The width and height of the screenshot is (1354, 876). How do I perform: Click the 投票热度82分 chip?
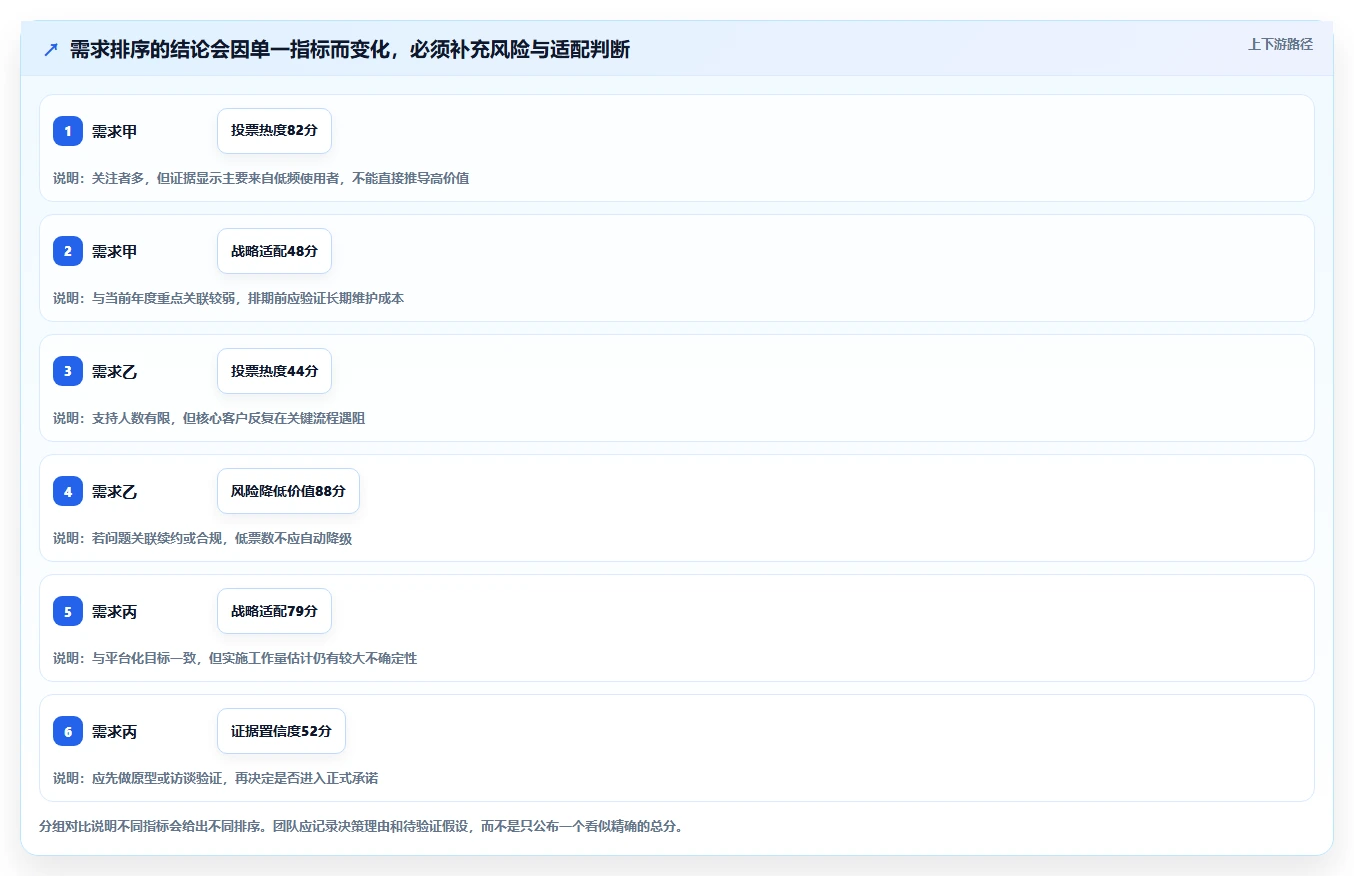pos(274,131)
